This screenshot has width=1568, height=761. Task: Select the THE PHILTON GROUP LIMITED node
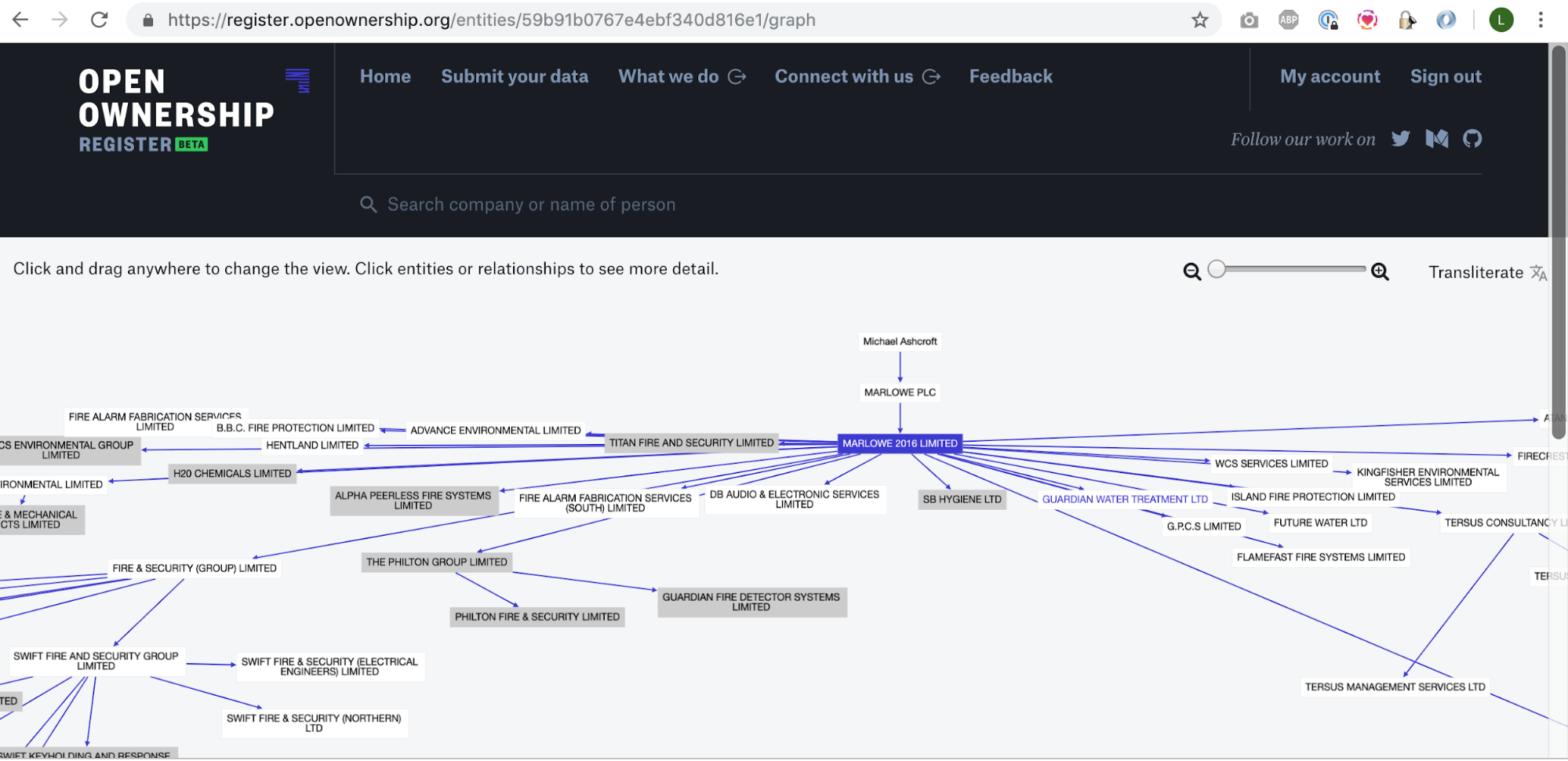click(x=436, y=562)
